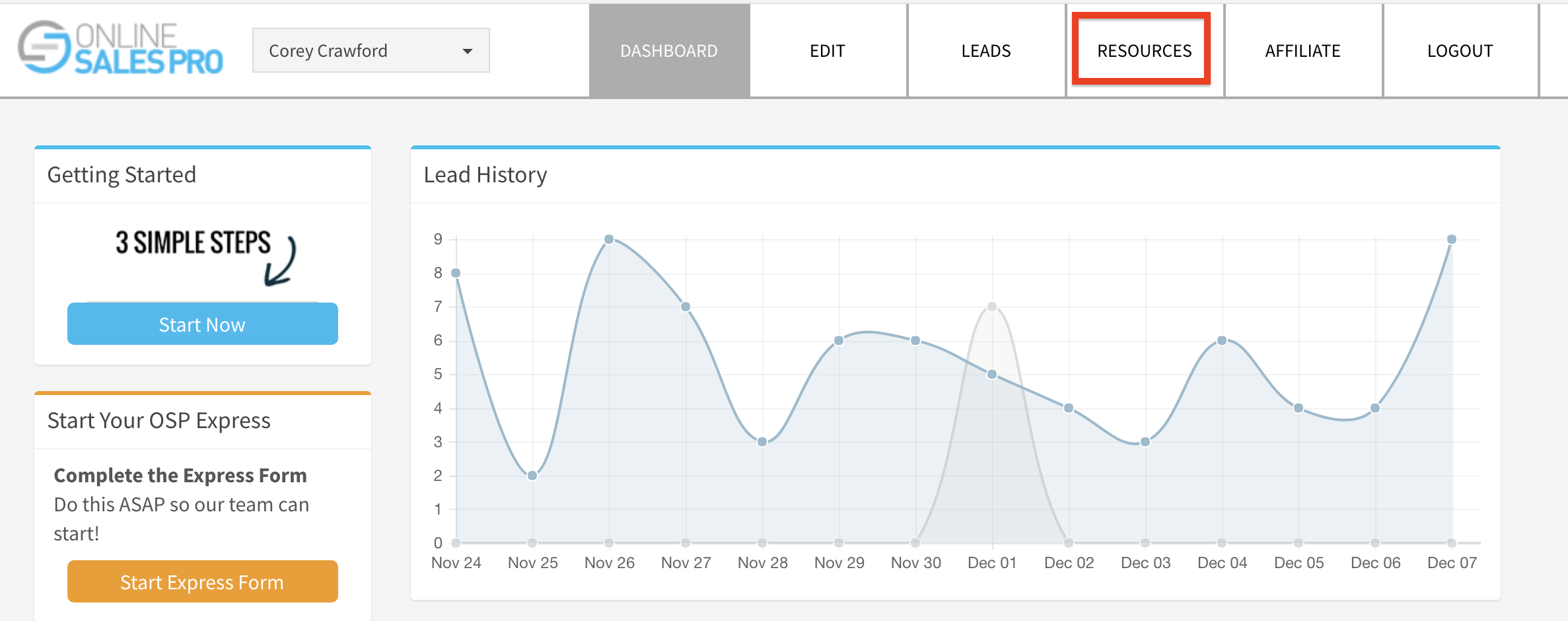Viewport: 1568px width, 621px height.
Task: Select the Nov 26 peak data point at 9
Action: pyautogui.click(x=609, y=239)
